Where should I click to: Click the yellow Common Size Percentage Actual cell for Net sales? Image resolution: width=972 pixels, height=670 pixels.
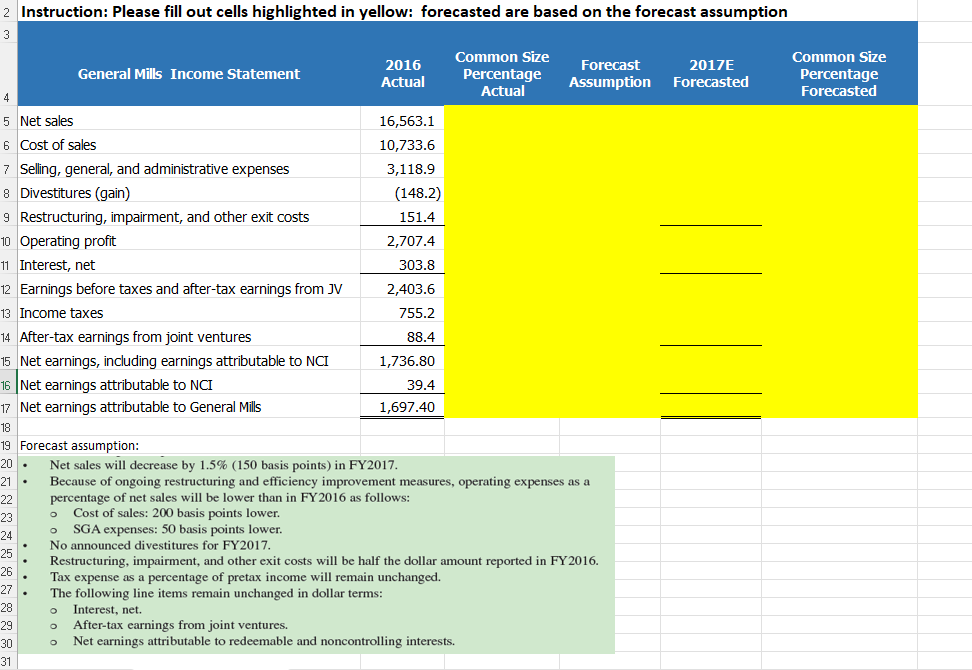pyautogui.click(x=502, y=120)
